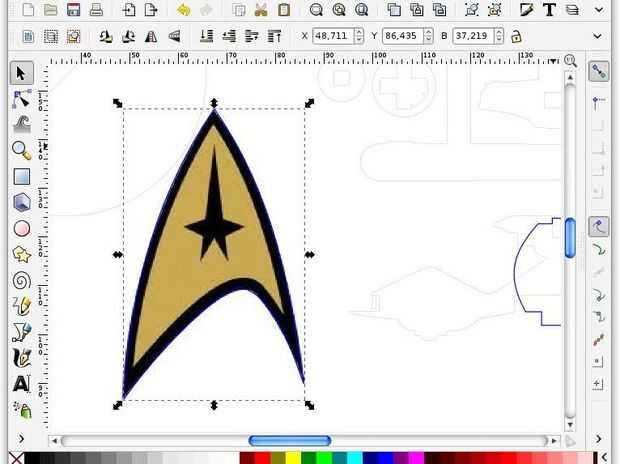Screen dimensions: 620x464
Task: Expand the snap bar overflow chevron
Action: tap(598, 439)
